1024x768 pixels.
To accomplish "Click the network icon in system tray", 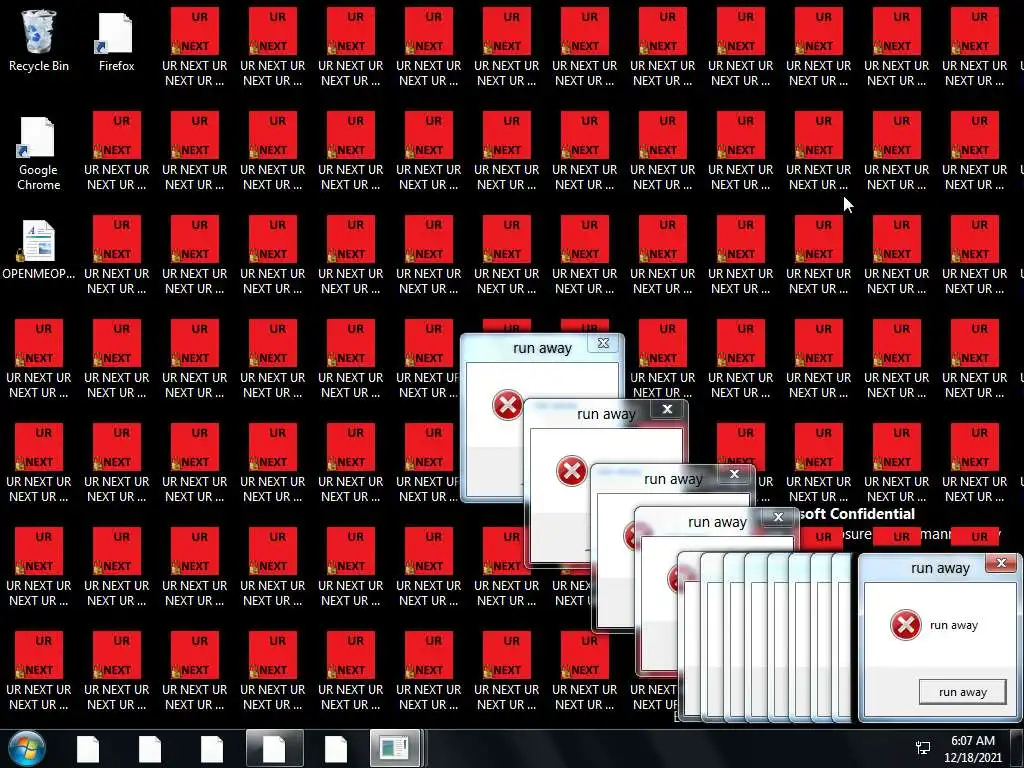I will click(923, 748).
